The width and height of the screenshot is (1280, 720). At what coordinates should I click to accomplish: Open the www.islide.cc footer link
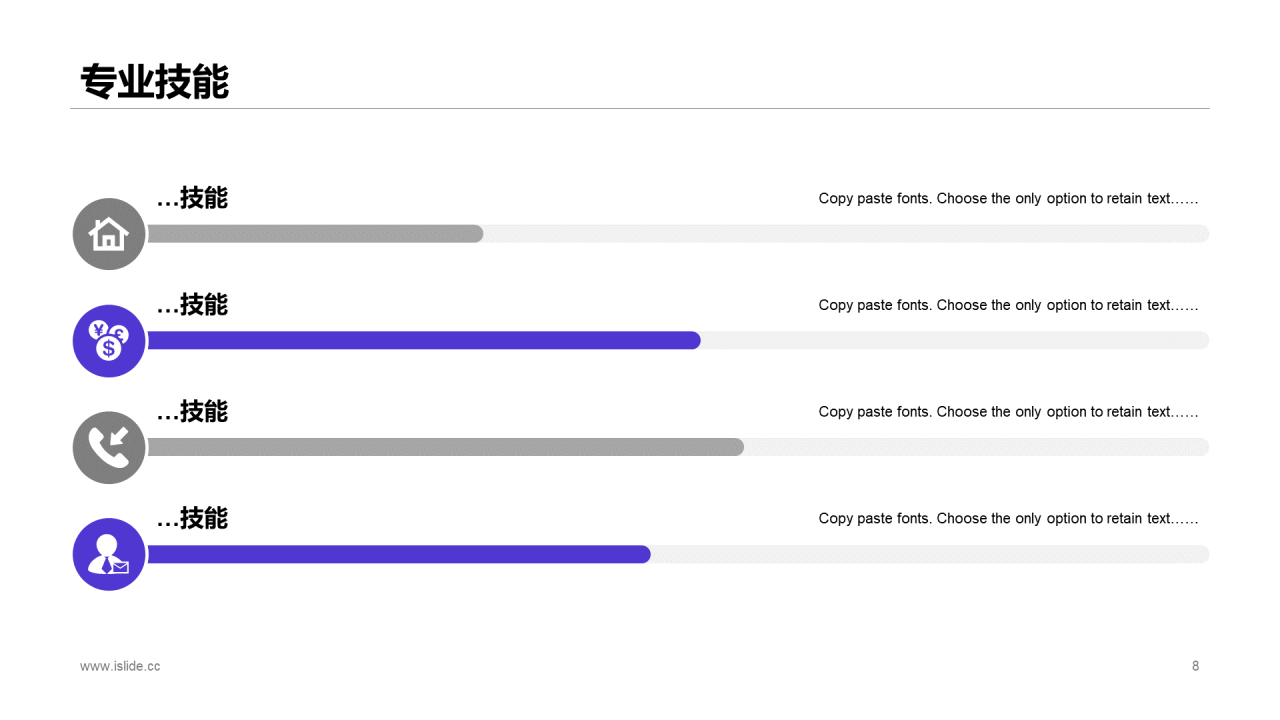coord(120,666)
